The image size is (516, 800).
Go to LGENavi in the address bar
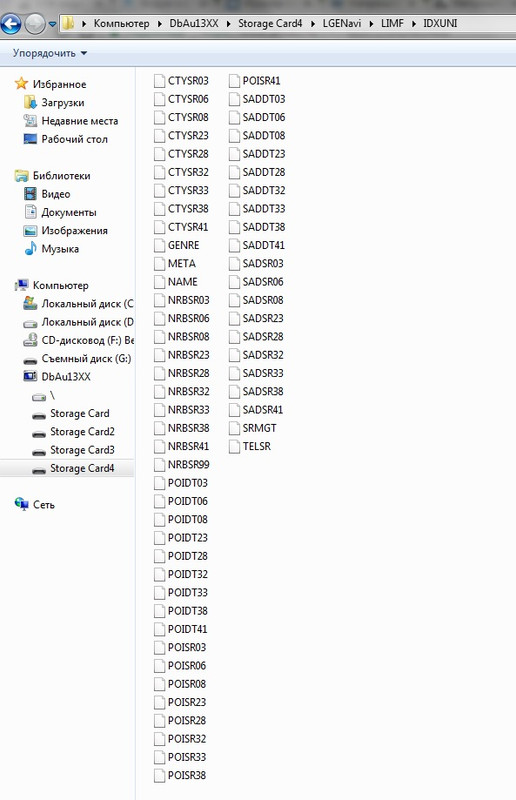click(341, 23)
